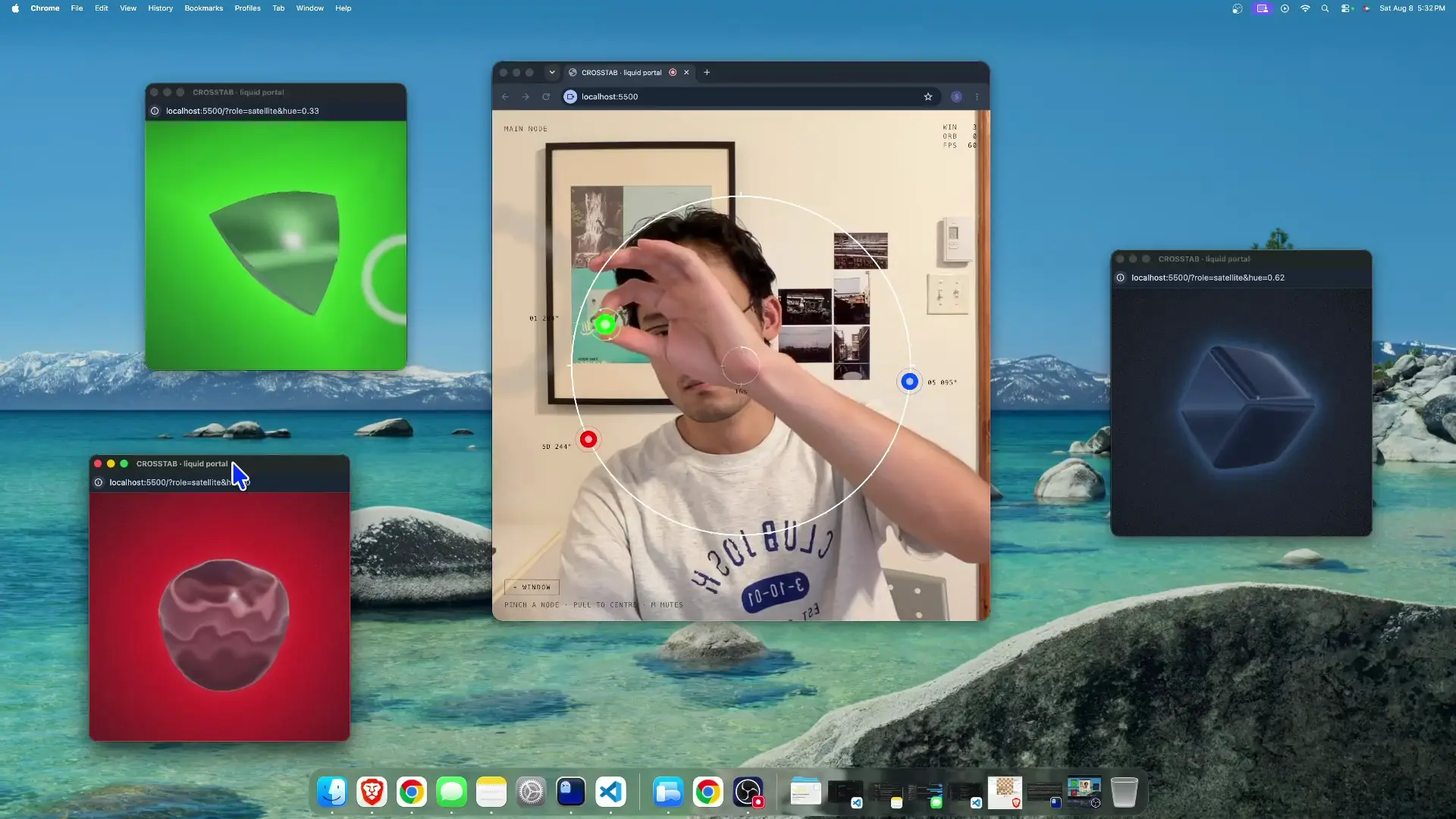This screenshot has width=1456, height=819.
Task: Click the MAIN NODE label
Action: [x=526, y=129]
